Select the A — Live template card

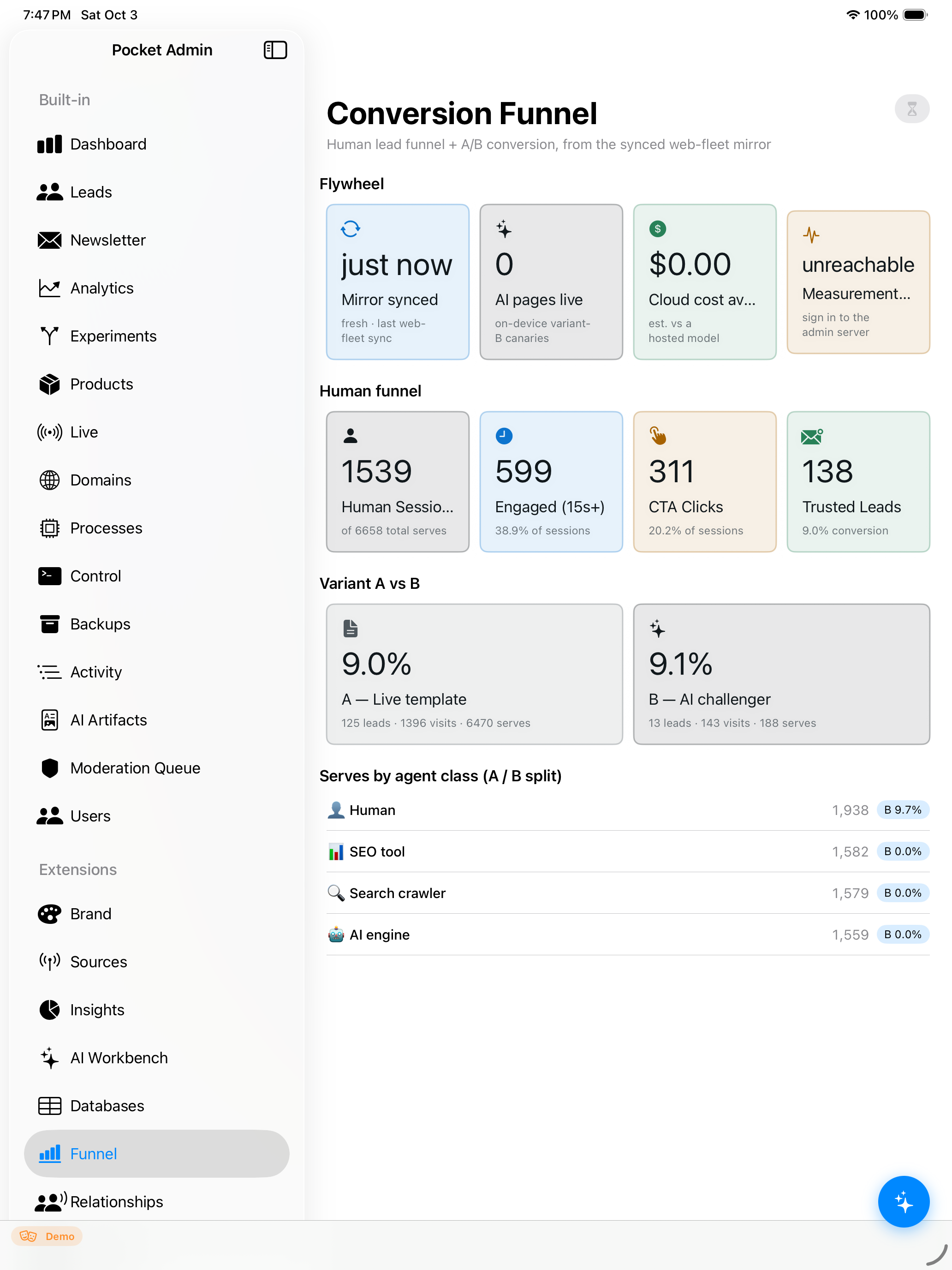point(475,674)
